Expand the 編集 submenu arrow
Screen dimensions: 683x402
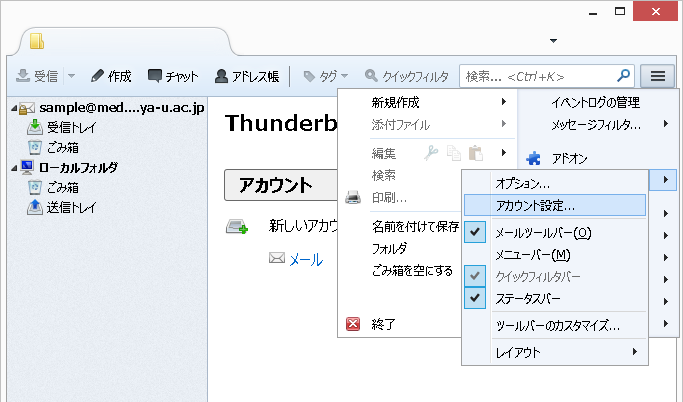(x=504, y=152)
